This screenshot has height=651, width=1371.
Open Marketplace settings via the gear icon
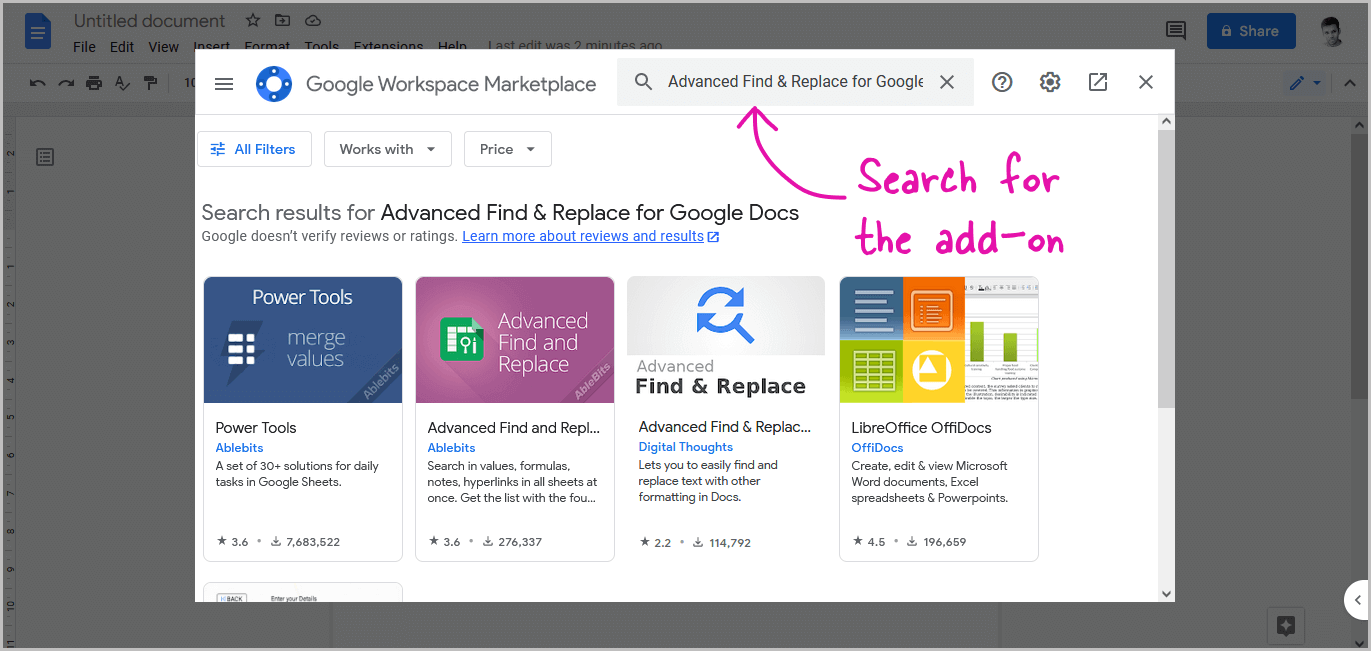pyautogui.click(x=1050, y=82)
